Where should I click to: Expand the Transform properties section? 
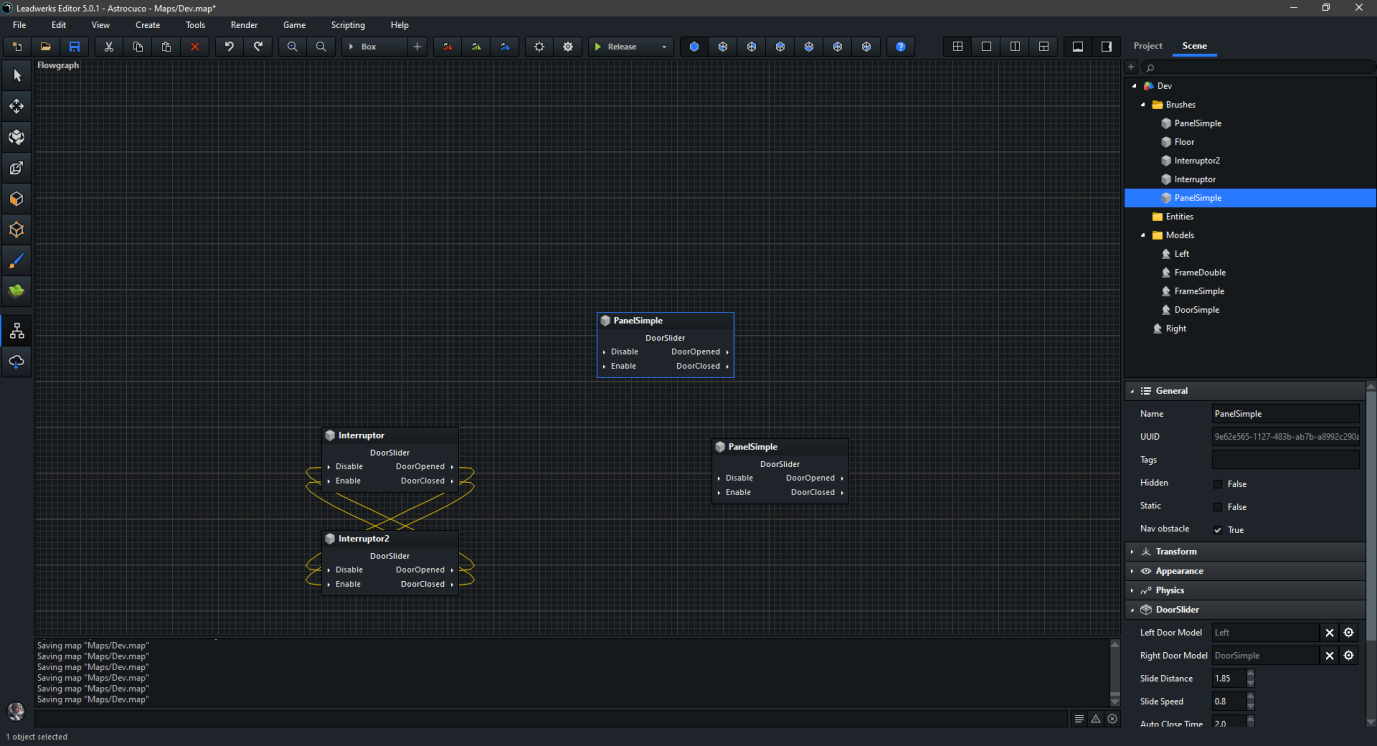click(x=1176, y=552)
